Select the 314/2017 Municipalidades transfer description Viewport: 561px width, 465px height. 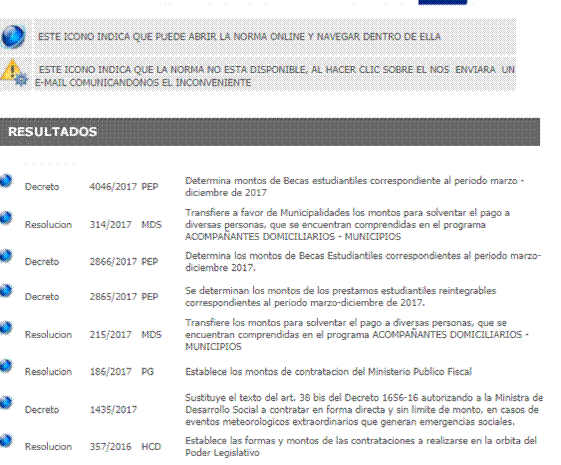[347, 225]
